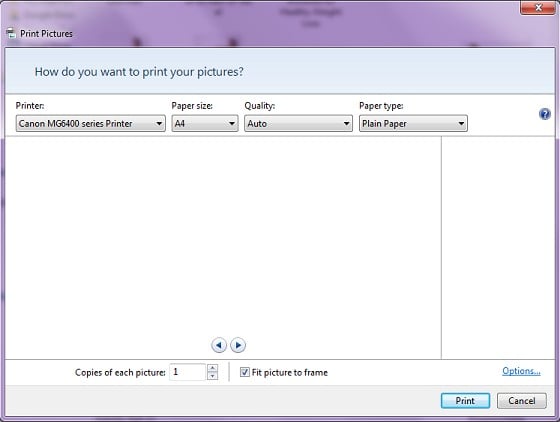Click the Print Pictures printer title icon
560x422 pixels.
pos(11,33)
